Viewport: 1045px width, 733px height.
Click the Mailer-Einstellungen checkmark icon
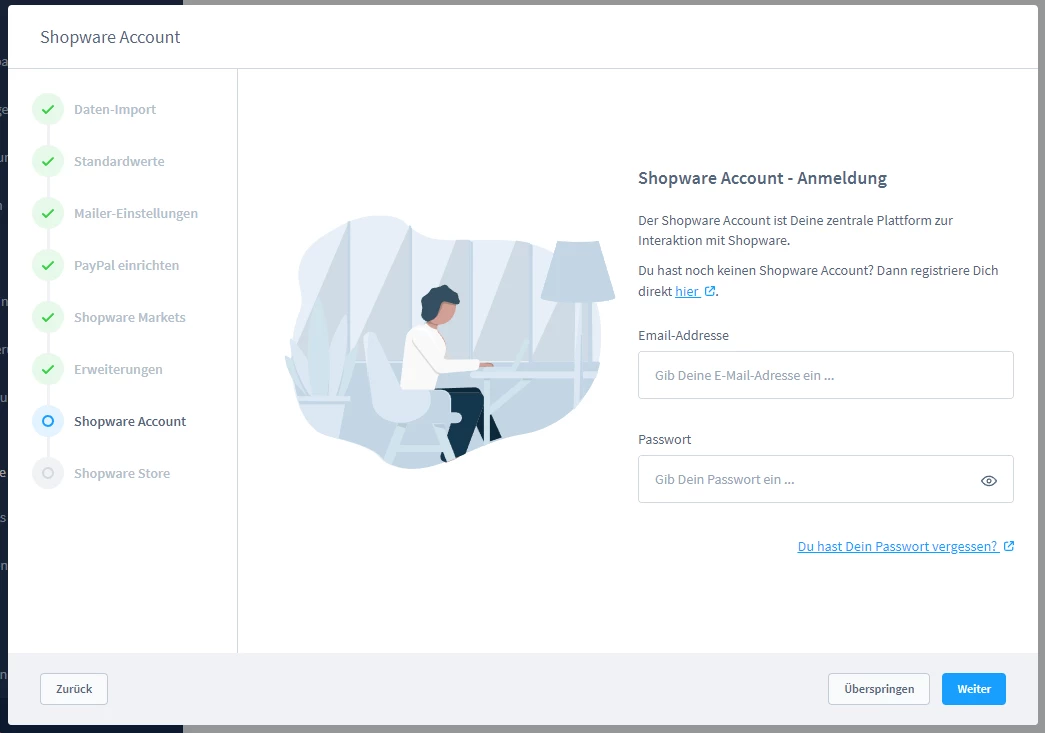(48, 214)
